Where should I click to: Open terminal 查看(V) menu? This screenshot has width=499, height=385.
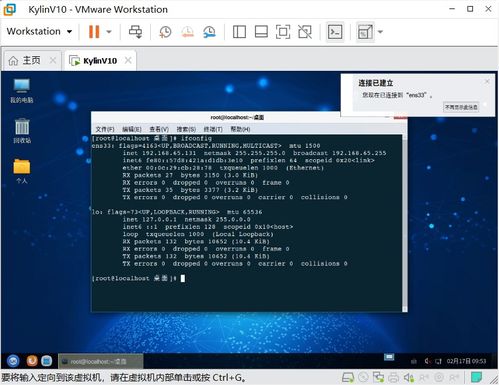coord(159,129)
